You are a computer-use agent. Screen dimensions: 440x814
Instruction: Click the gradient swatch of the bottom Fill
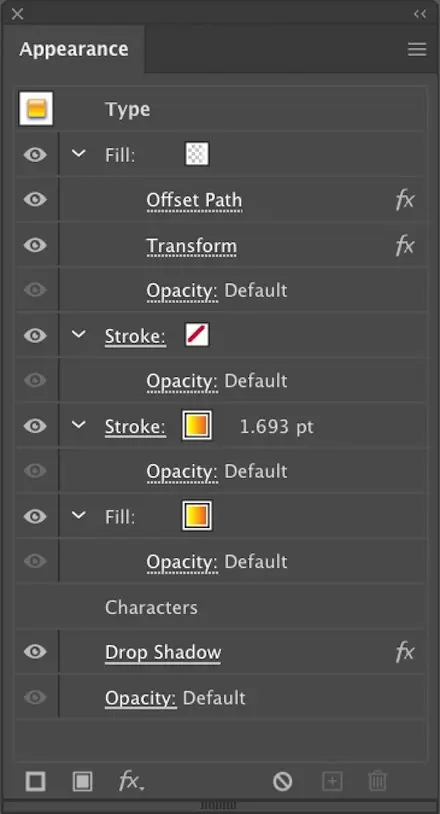pos(197,516)
